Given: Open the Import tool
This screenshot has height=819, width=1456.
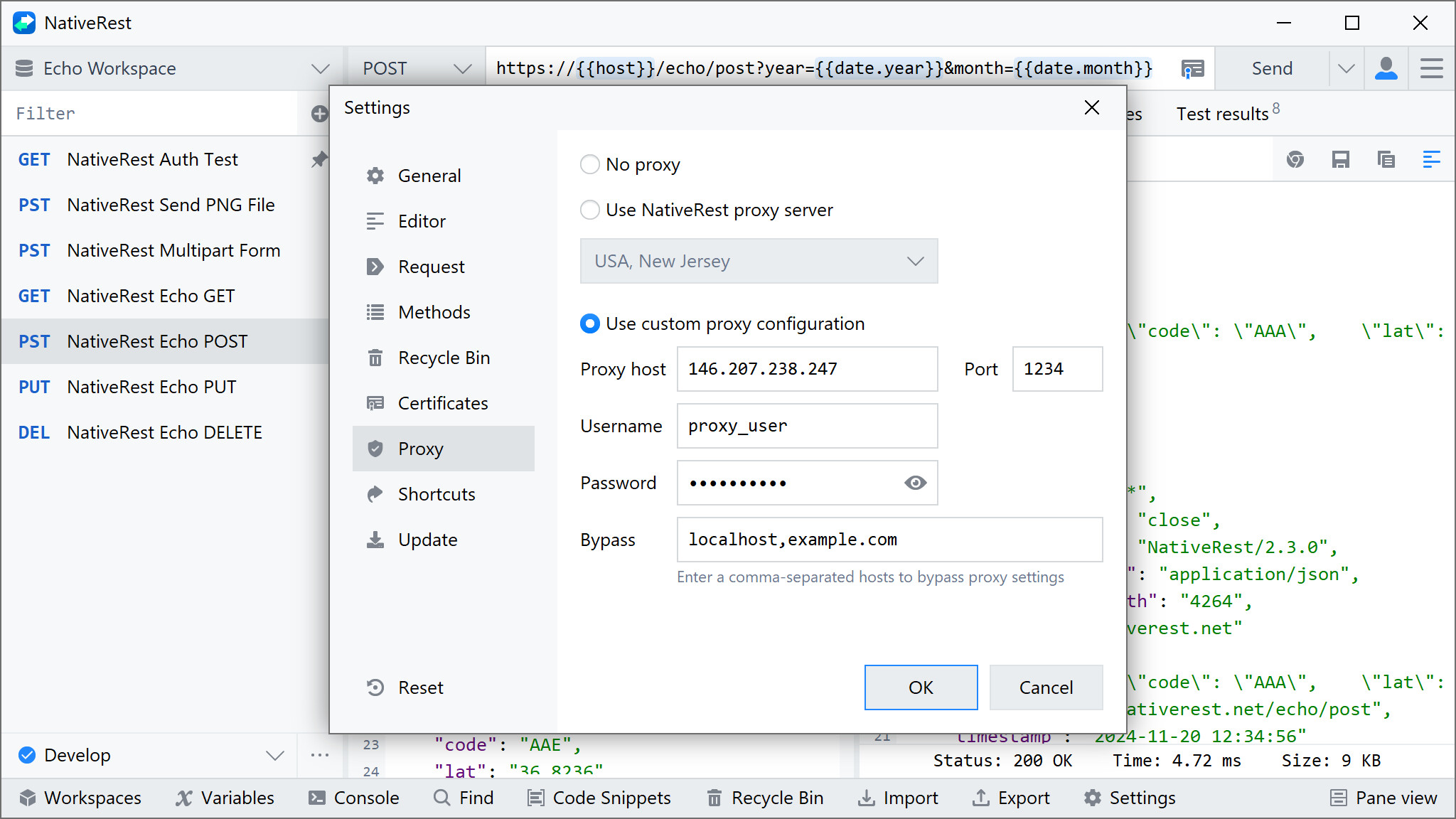Looking at the screenshot, I should (898, 798).
